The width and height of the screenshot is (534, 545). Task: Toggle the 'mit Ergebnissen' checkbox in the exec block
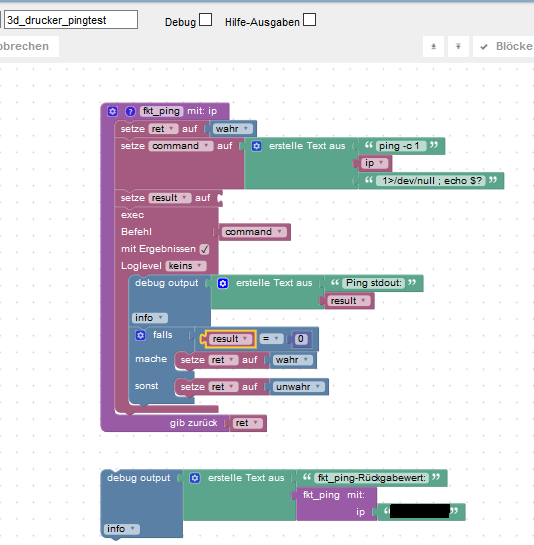click(204, 249)
